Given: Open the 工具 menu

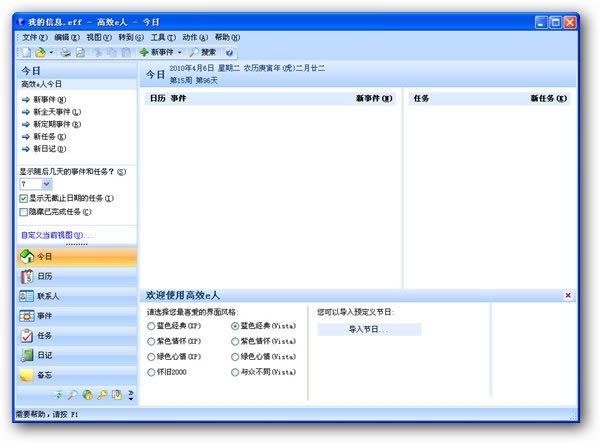Looking at the screenshot, I should pyautogui.click(x=163, y=37).
